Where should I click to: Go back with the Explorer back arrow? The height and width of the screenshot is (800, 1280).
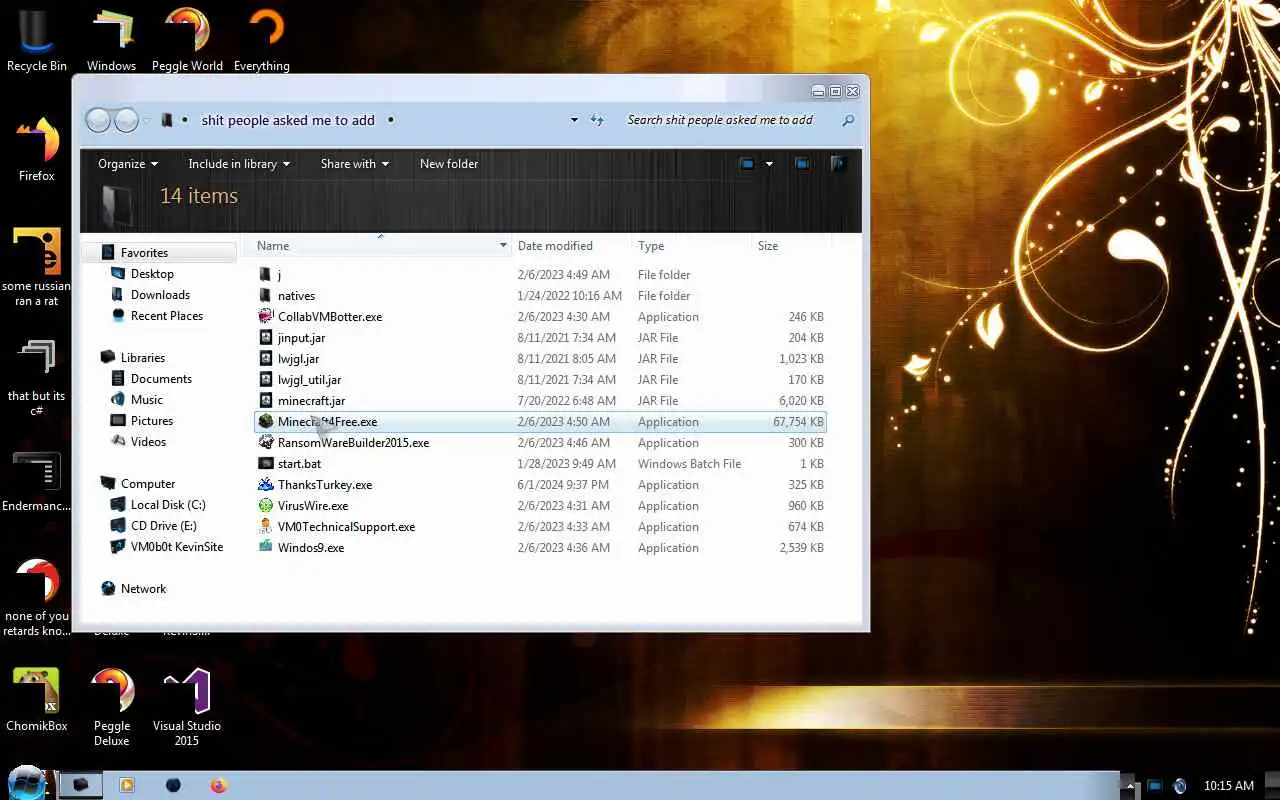tap(97, 120)
